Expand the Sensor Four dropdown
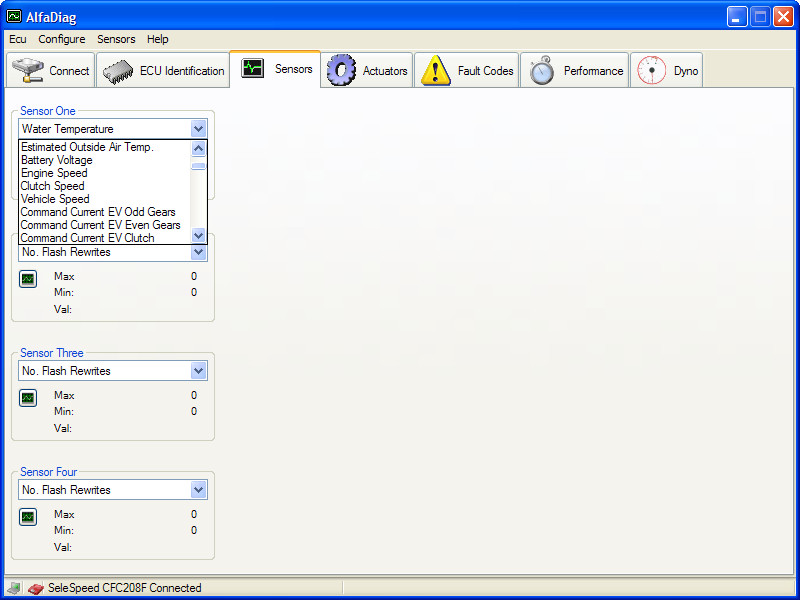This screenshot has height=600, width=800. (x=198, y=490)
